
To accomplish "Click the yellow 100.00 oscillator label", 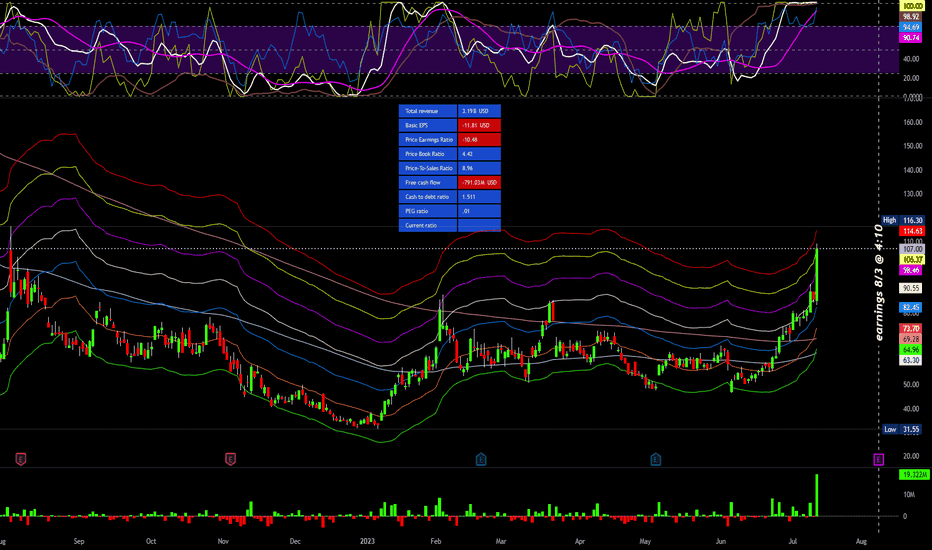I will (x=912, y=6).
